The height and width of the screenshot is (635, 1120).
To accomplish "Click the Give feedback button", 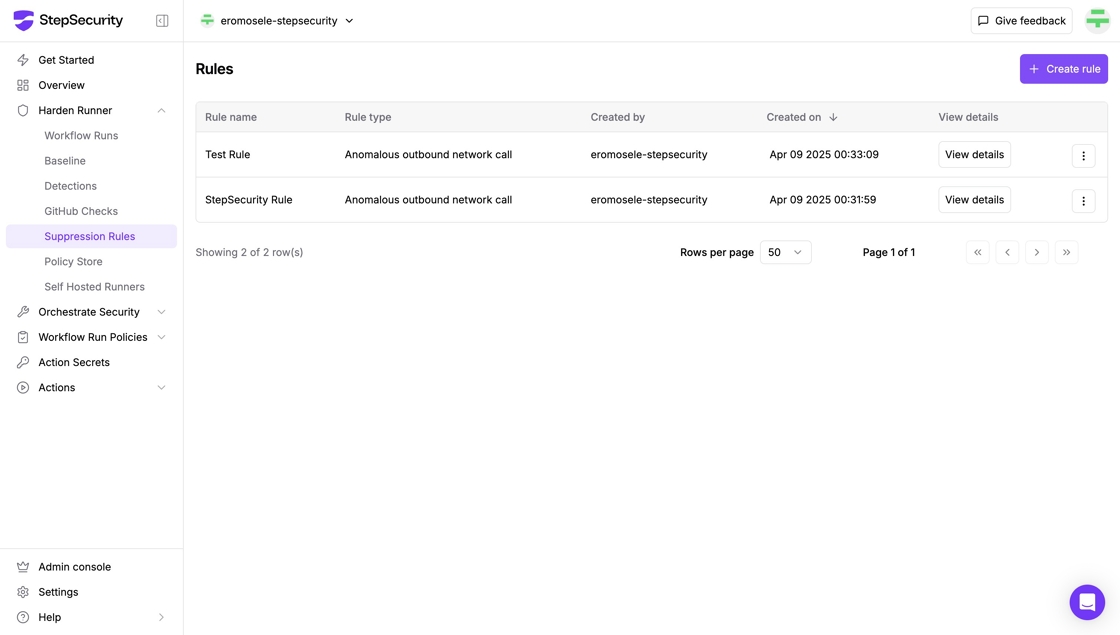I will click(1021, 21).
